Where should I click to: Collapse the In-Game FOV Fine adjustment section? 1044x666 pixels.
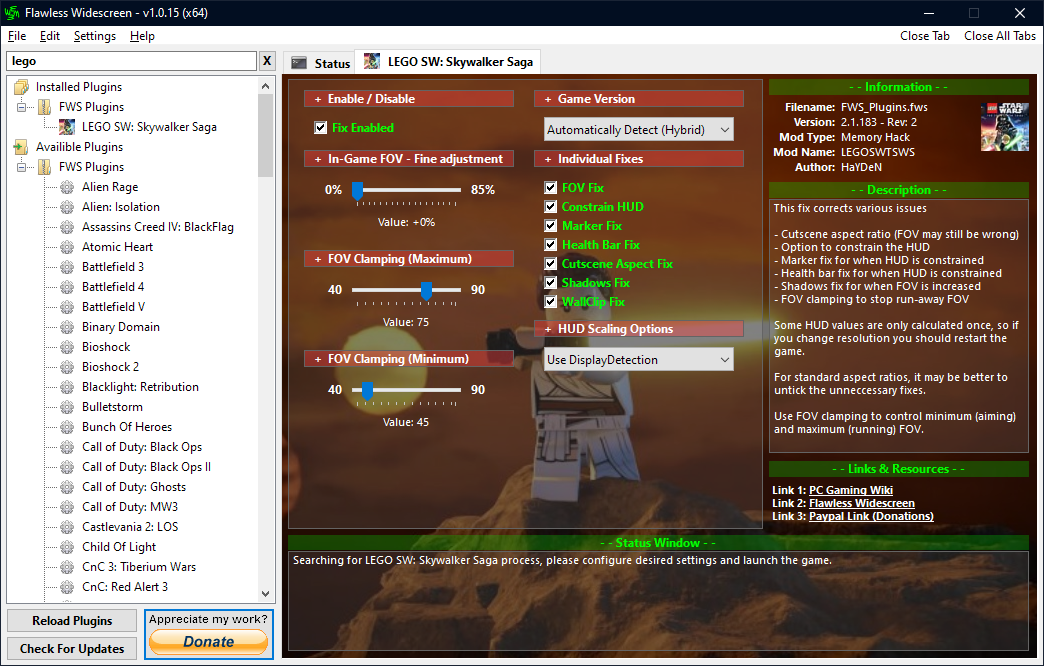(x=318, y=159)
